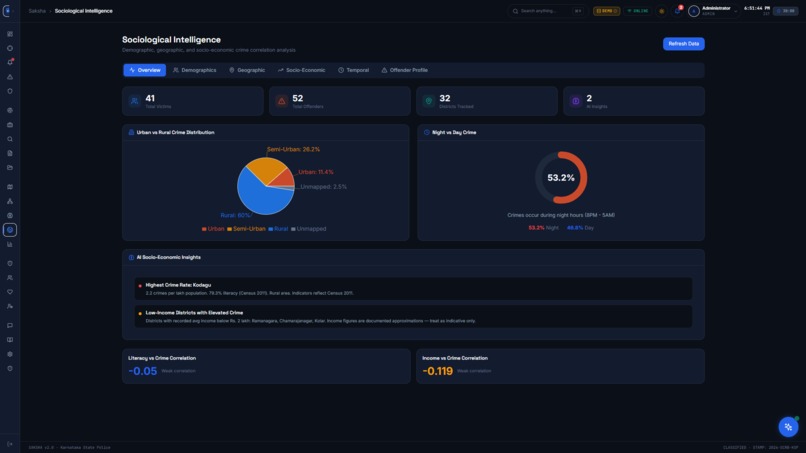Focus the Search anything field
Image resolution: width=806 pixels, height=453 pixels.
point(547,11)
